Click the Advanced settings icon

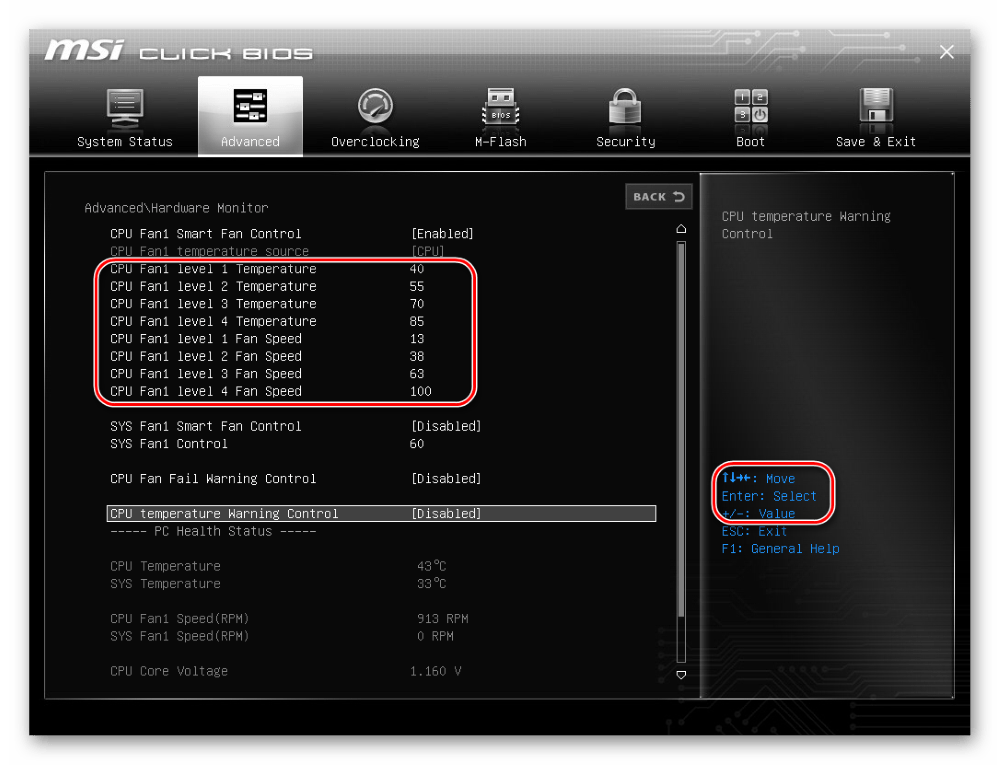click(x=250, y=107)
